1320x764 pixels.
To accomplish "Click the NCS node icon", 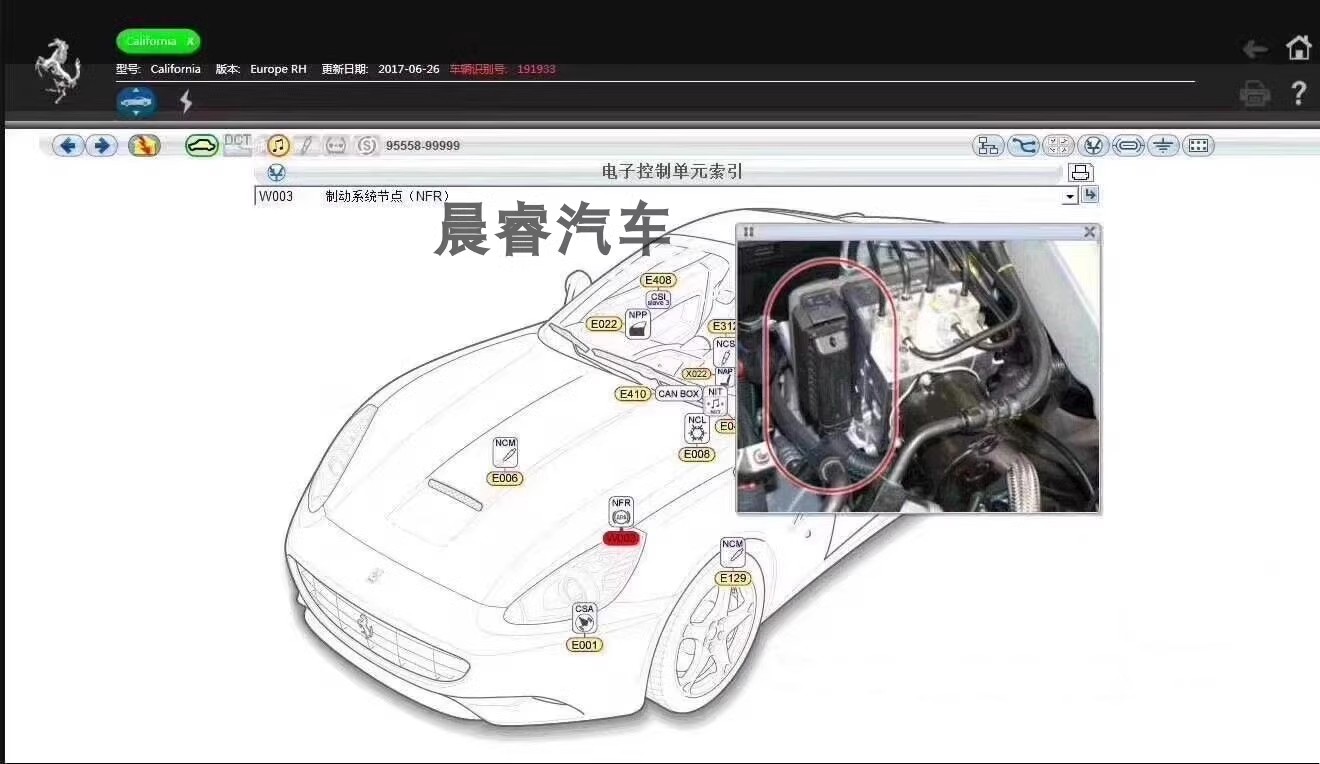I will 725,352.
